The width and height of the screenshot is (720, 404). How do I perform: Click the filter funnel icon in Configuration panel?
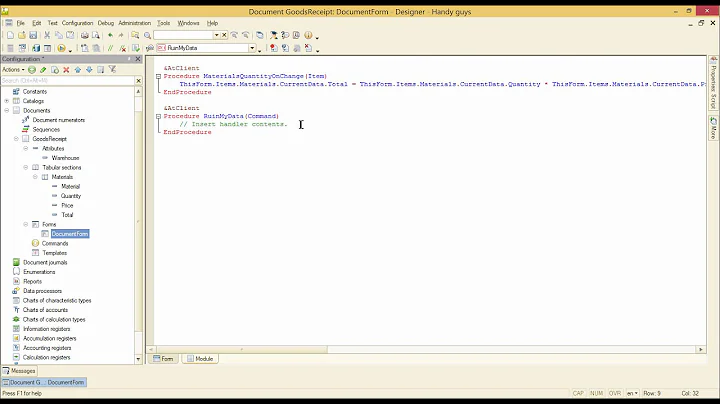112,70
